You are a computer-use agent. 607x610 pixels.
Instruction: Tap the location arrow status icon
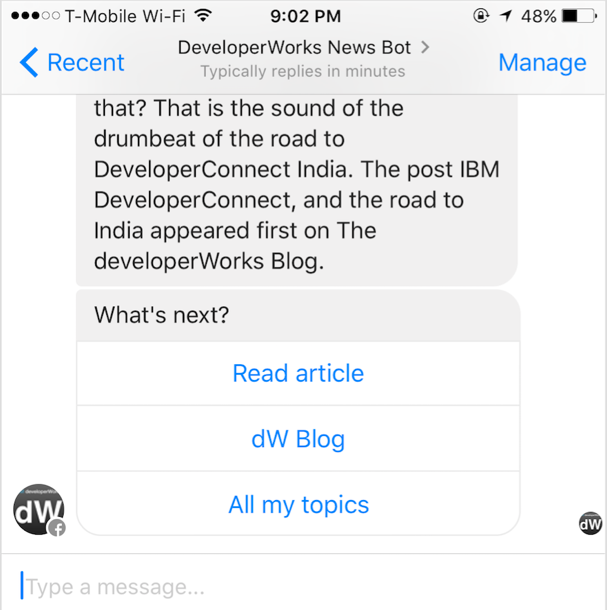506,16
